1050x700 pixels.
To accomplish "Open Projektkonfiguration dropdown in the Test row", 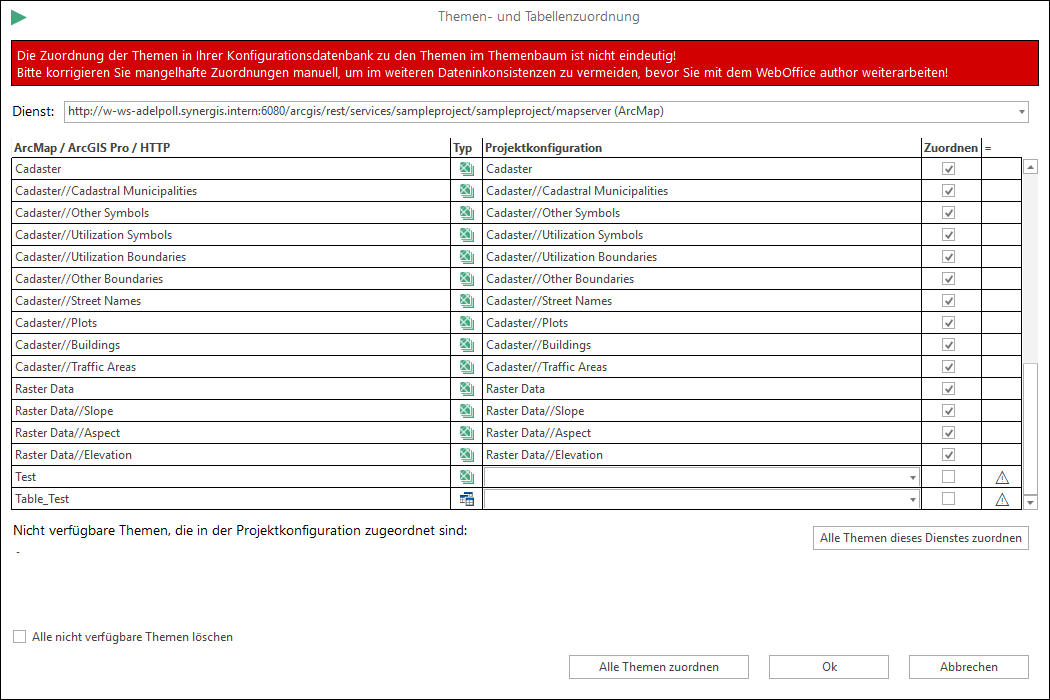I will point(913,478).
